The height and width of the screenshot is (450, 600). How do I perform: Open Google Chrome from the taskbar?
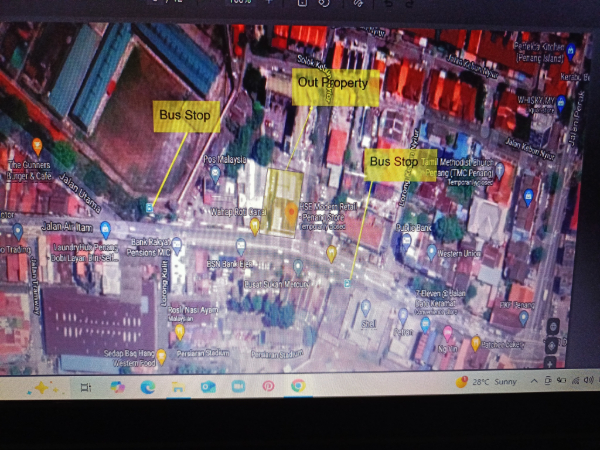298,386
